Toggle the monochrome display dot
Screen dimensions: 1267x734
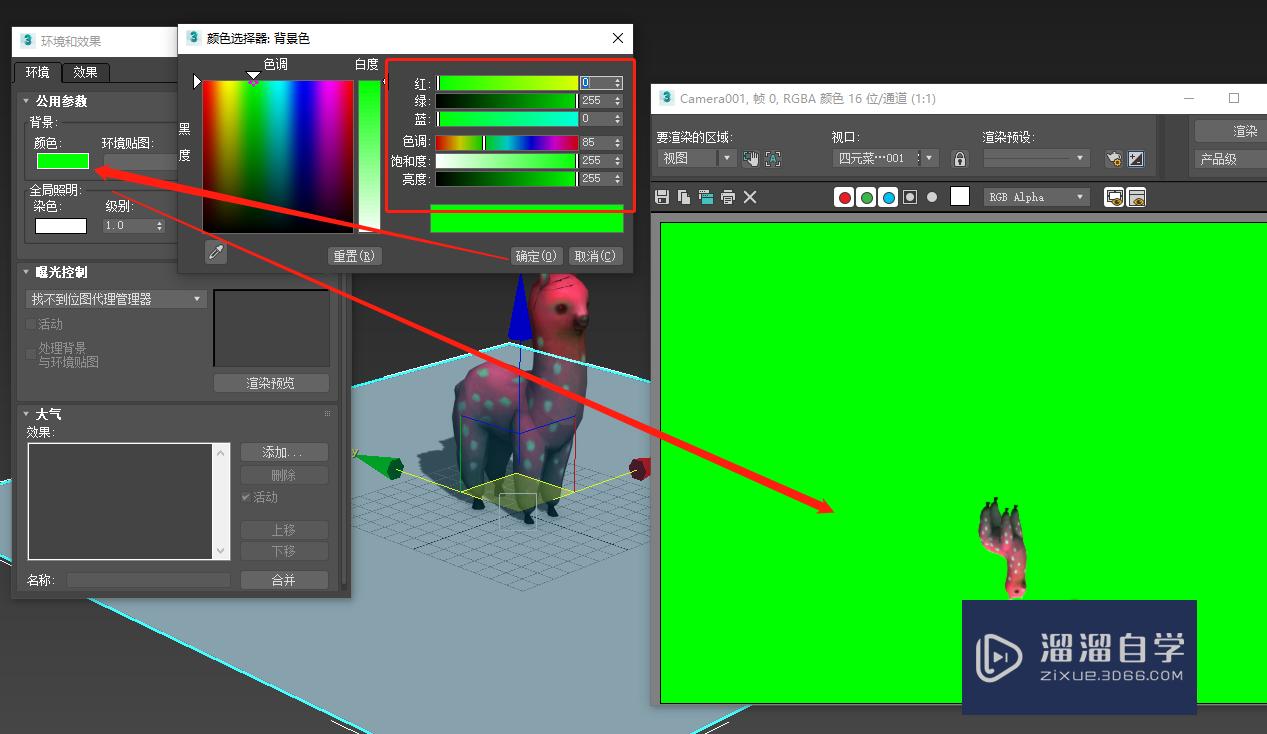932,197
